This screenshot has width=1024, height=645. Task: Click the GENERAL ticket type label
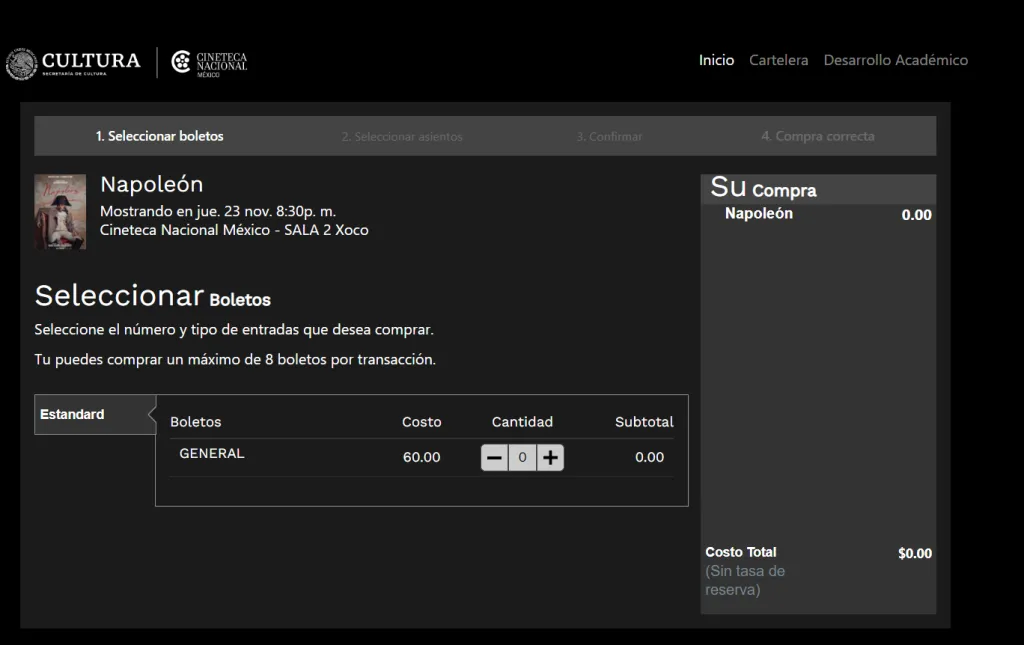coord(212,453)
